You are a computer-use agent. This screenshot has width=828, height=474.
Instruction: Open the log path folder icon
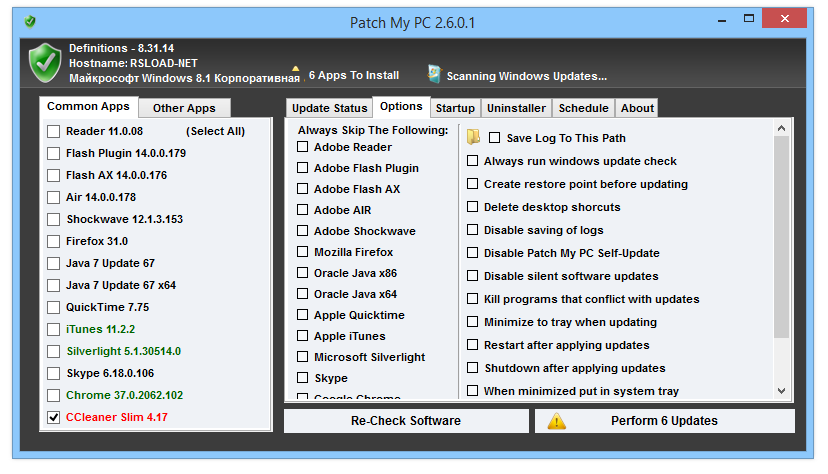click(x=474, y=137)
